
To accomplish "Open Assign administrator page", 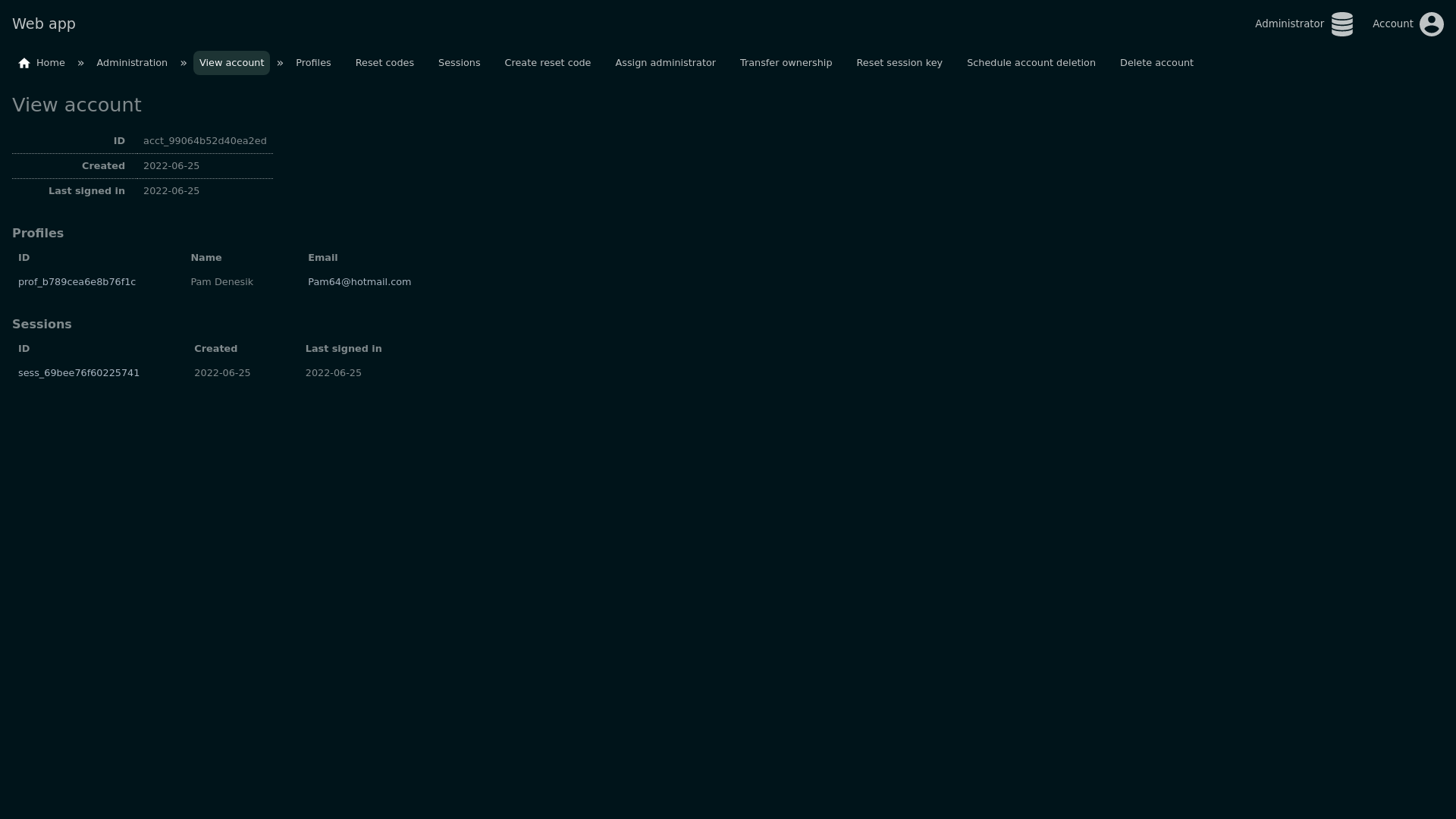I will coord(665,63).
